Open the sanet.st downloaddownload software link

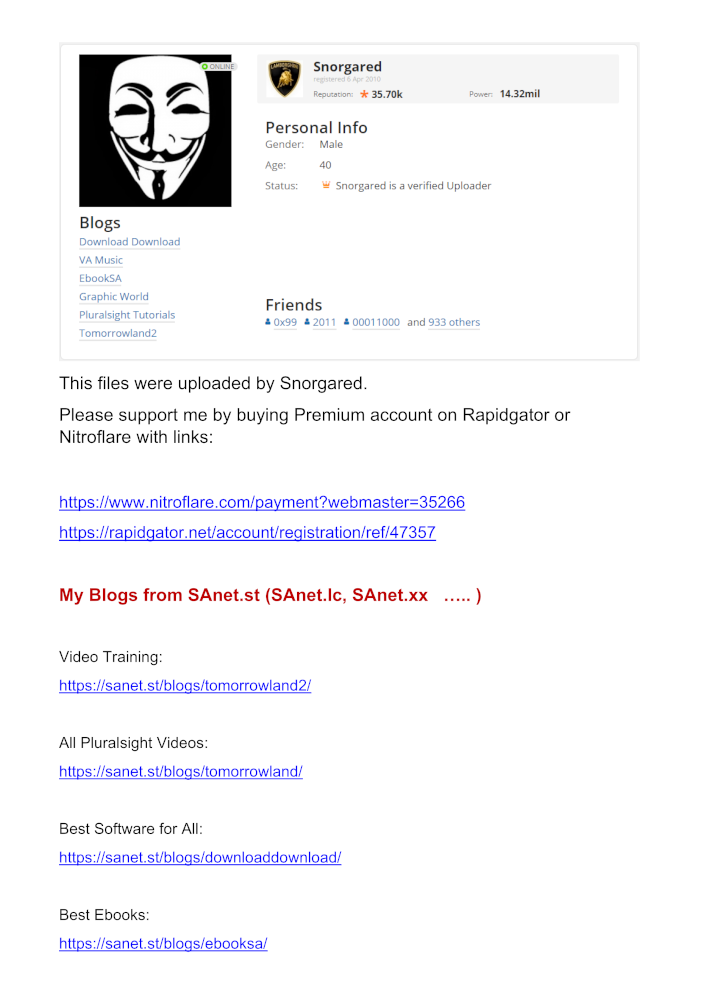click(200, 858)
